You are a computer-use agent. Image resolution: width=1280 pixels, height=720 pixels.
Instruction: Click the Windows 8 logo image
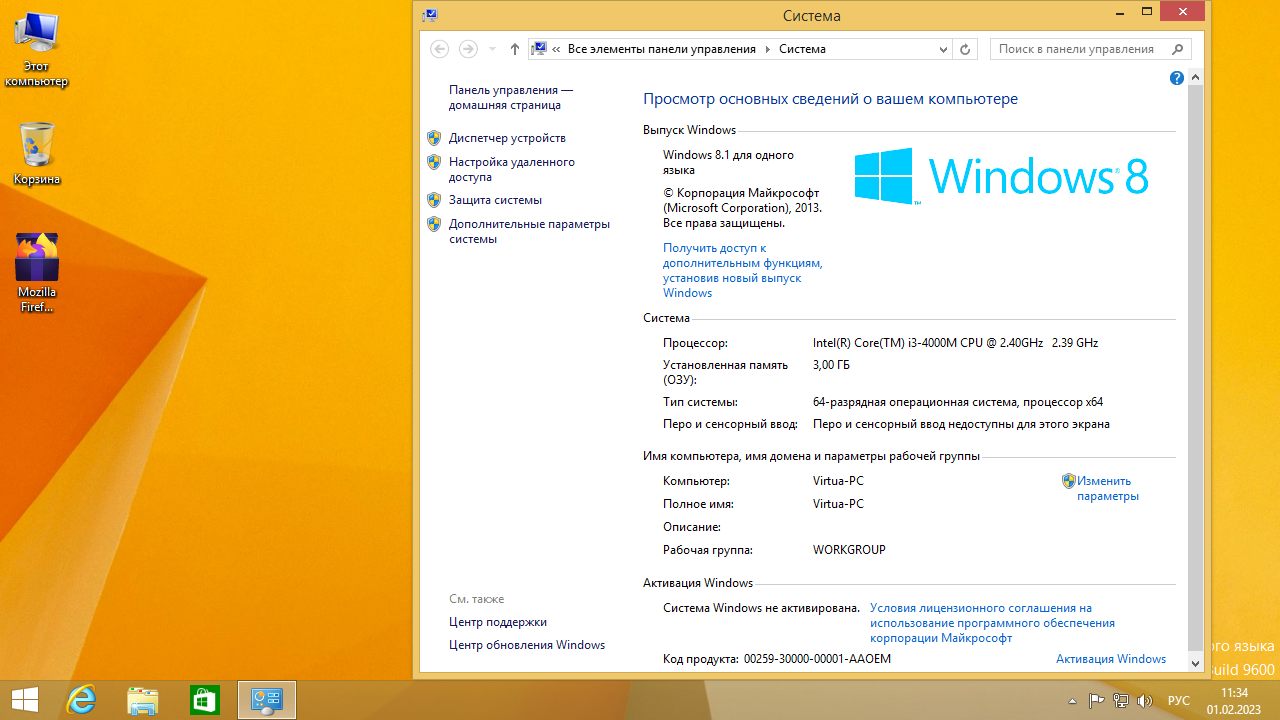pyautogui.click(x=1001, y=176)
